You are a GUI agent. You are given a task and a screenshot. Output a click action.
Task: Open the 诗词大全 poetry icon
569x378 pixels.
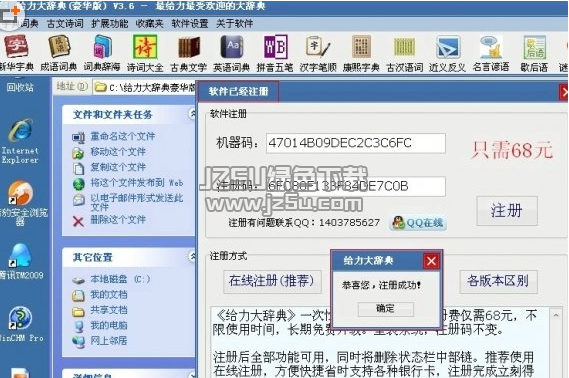145,53
